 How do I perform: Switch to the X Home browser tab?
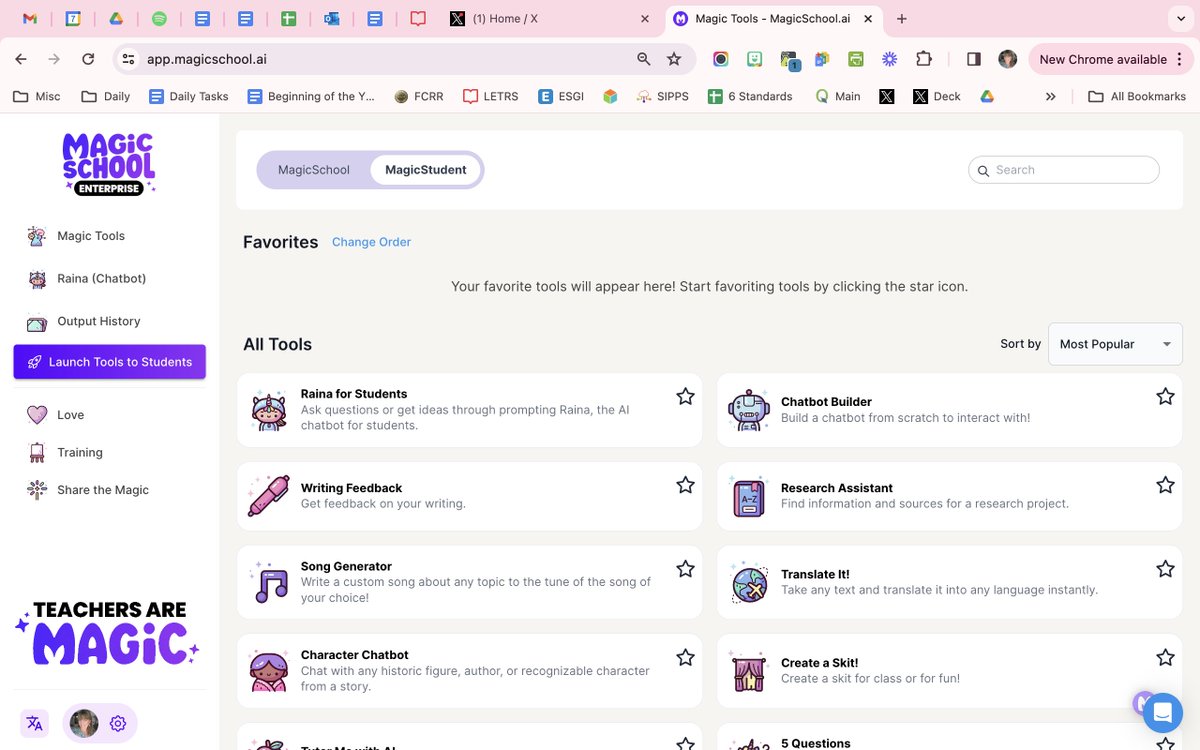tap(548, 19)
